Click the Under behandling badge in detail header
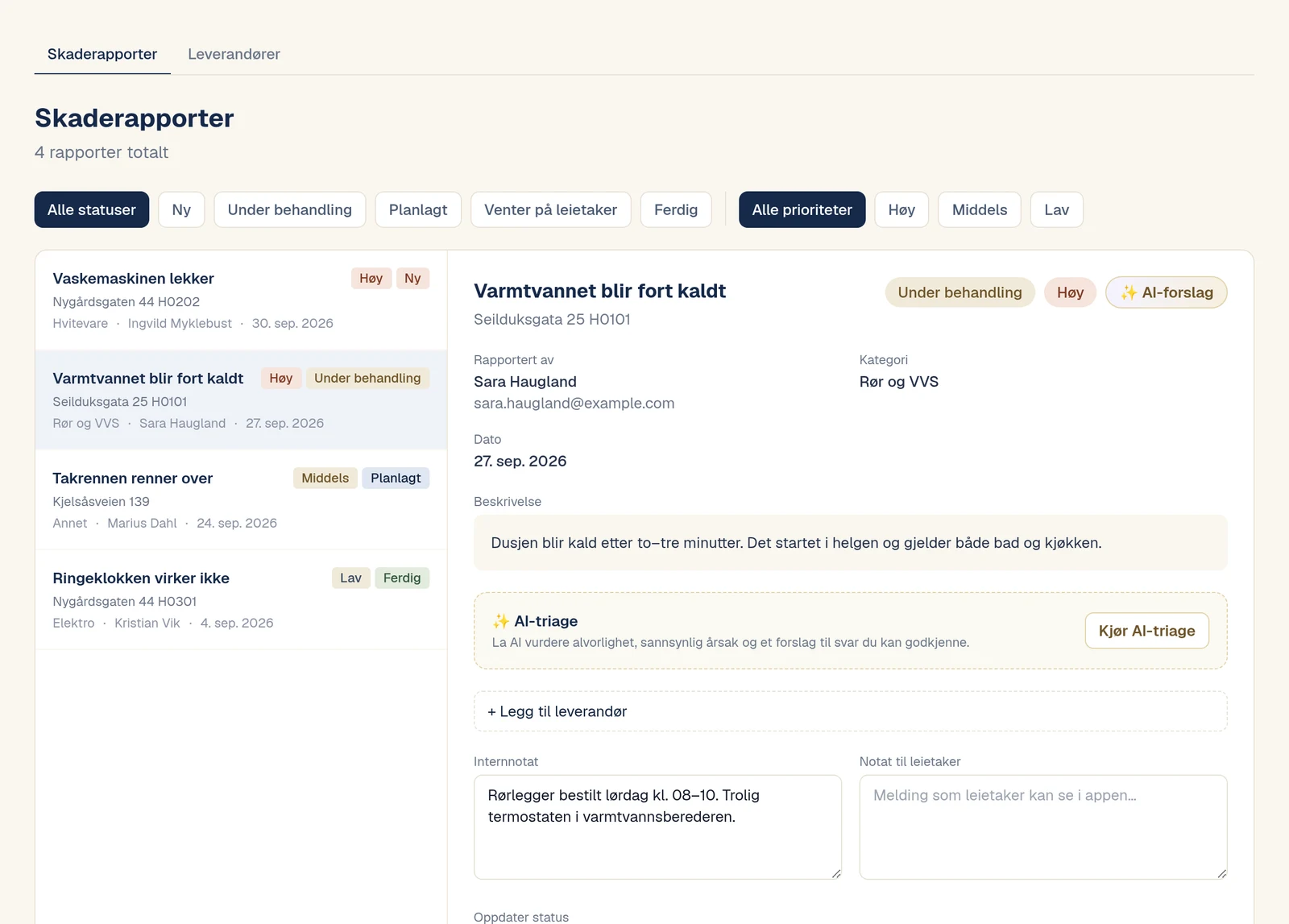 960,292
